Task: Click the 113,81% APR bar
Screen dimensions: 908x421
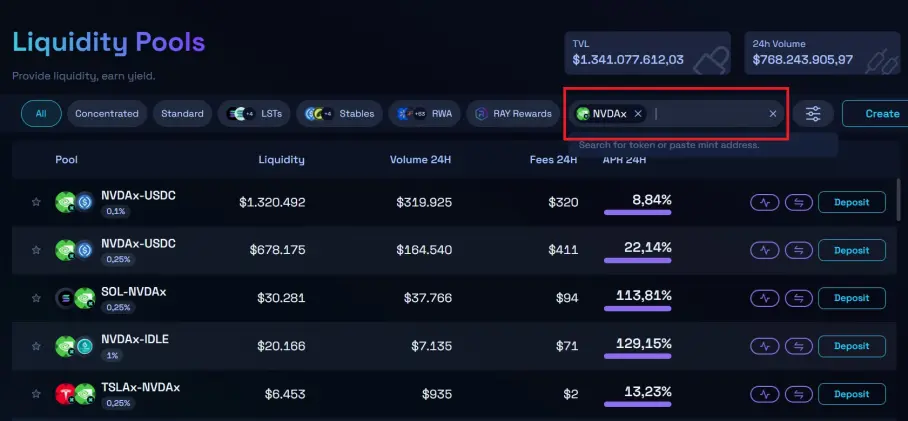Action: [638, 308]
